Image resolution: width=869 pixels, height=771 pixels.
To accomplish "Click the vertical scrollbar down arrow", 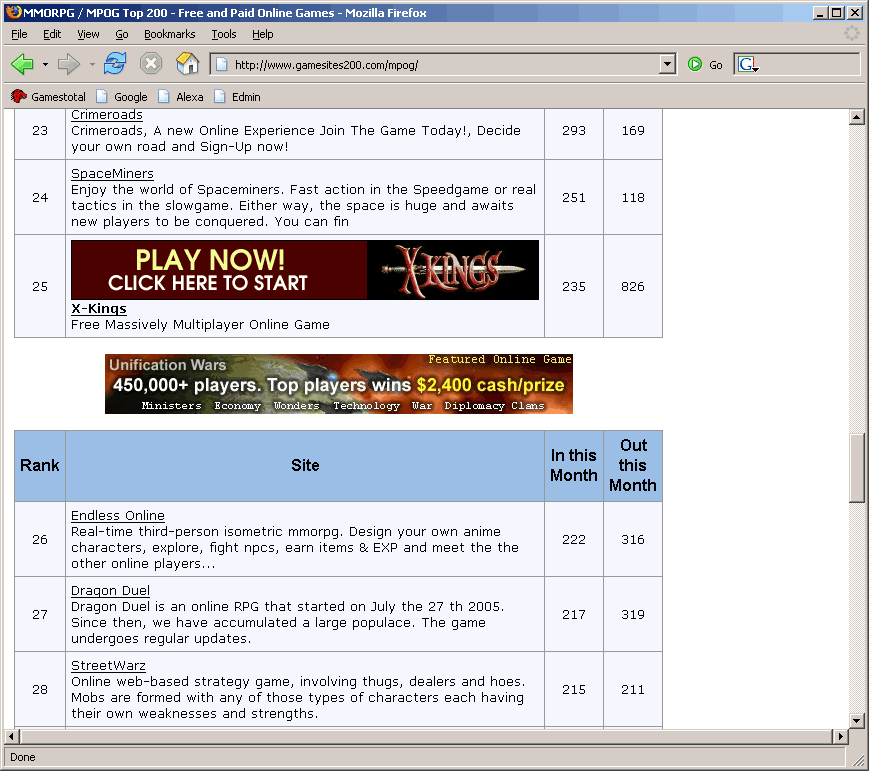I will (856, 720).
